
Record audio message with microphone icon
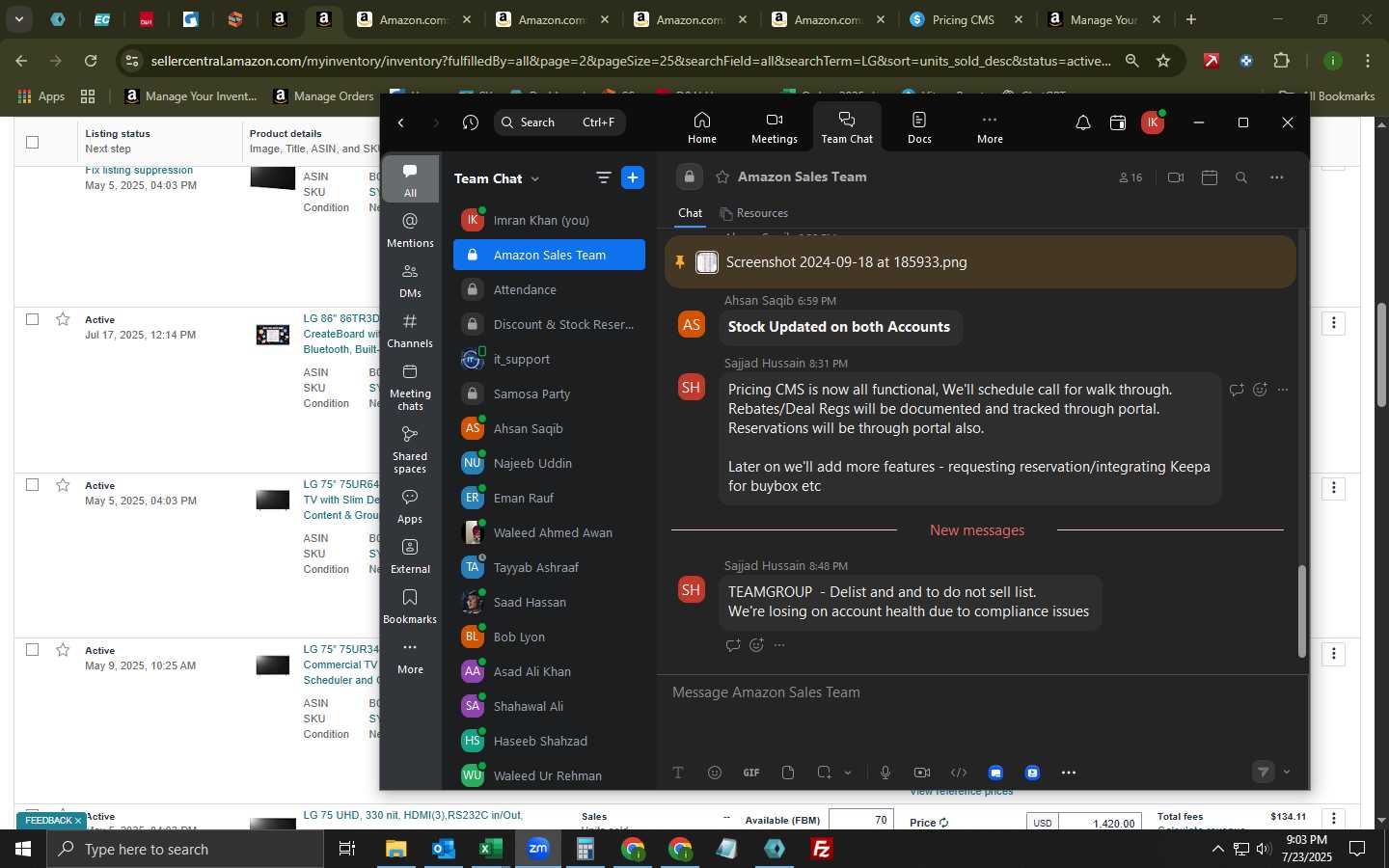(885, 773)
